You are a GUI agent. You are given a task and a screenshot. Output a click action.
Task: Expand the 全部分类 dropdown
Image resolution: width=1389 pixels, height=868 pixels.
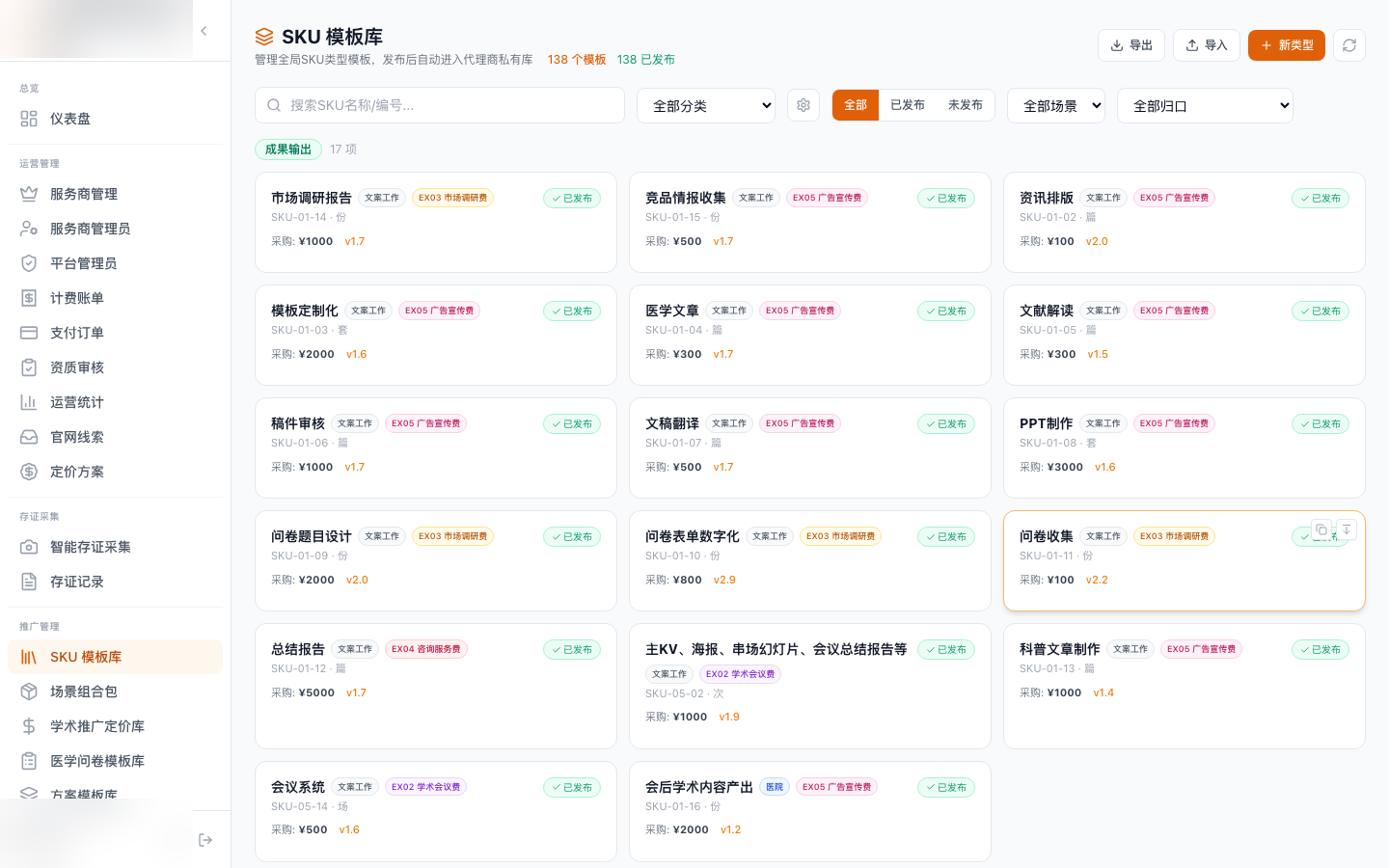(706, 106)
